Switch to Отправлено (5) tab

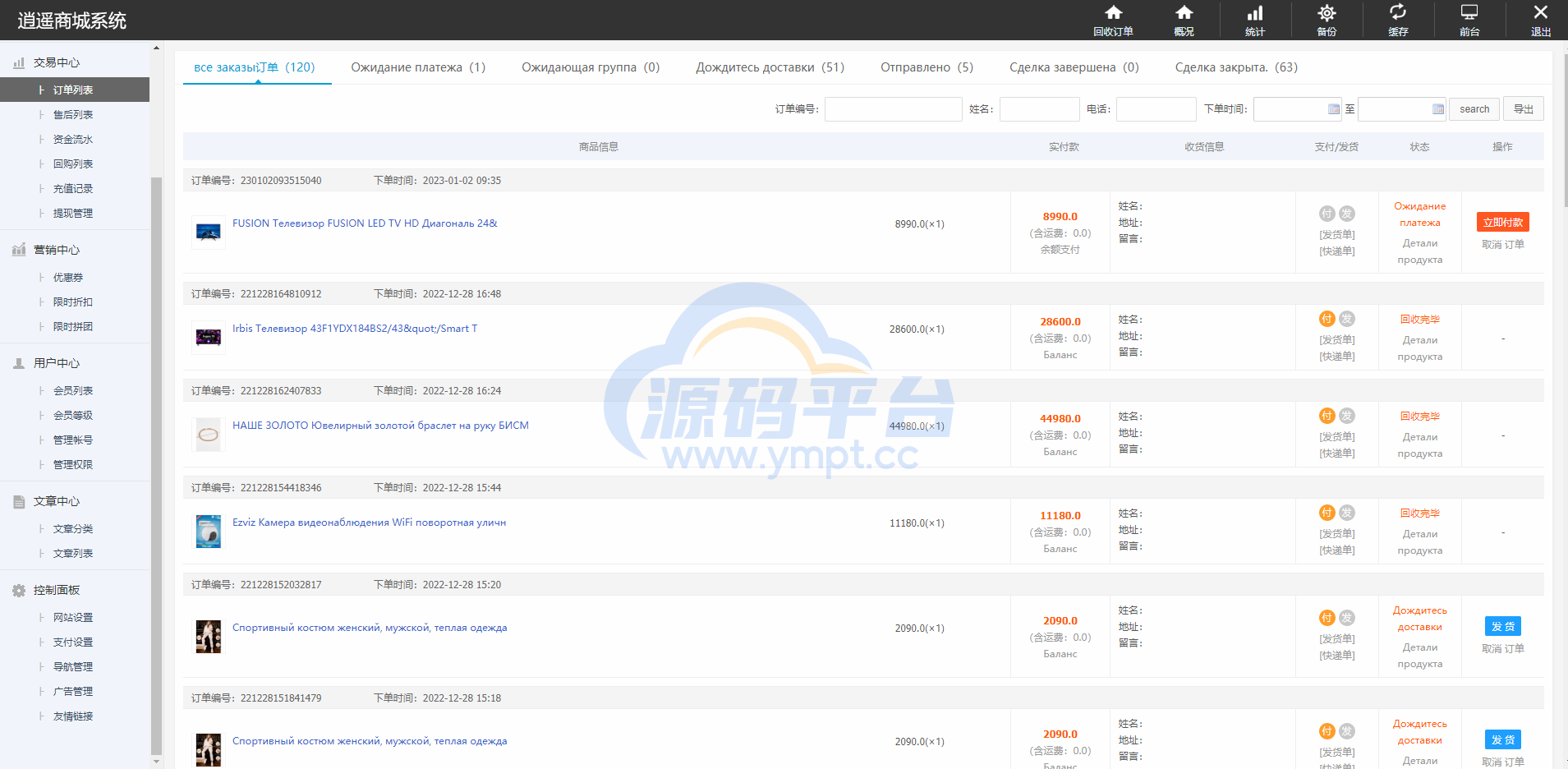927,67
